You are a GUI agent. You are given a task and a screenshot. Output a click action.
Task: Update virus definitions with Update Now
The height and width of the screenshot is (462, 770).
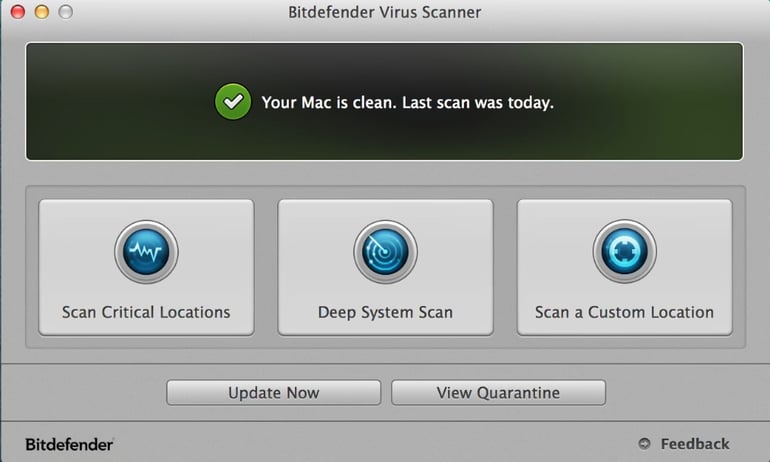pyautogui.click(x=274, y=392)
